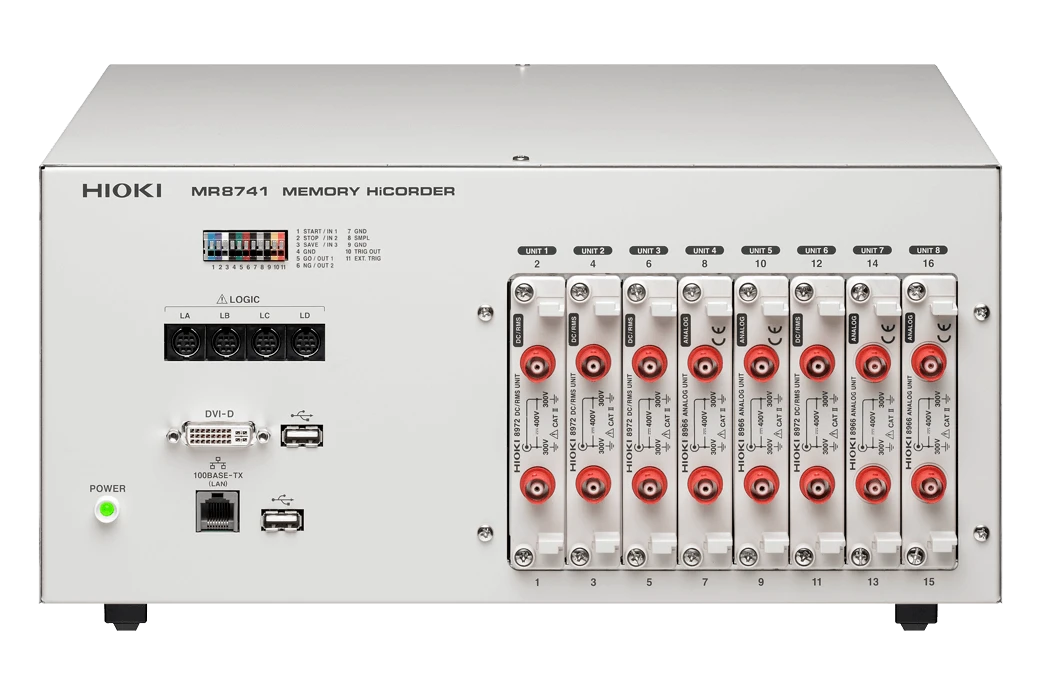
Task: Click the UNIT 7 slot label
Action: click(x=872, y=251)
